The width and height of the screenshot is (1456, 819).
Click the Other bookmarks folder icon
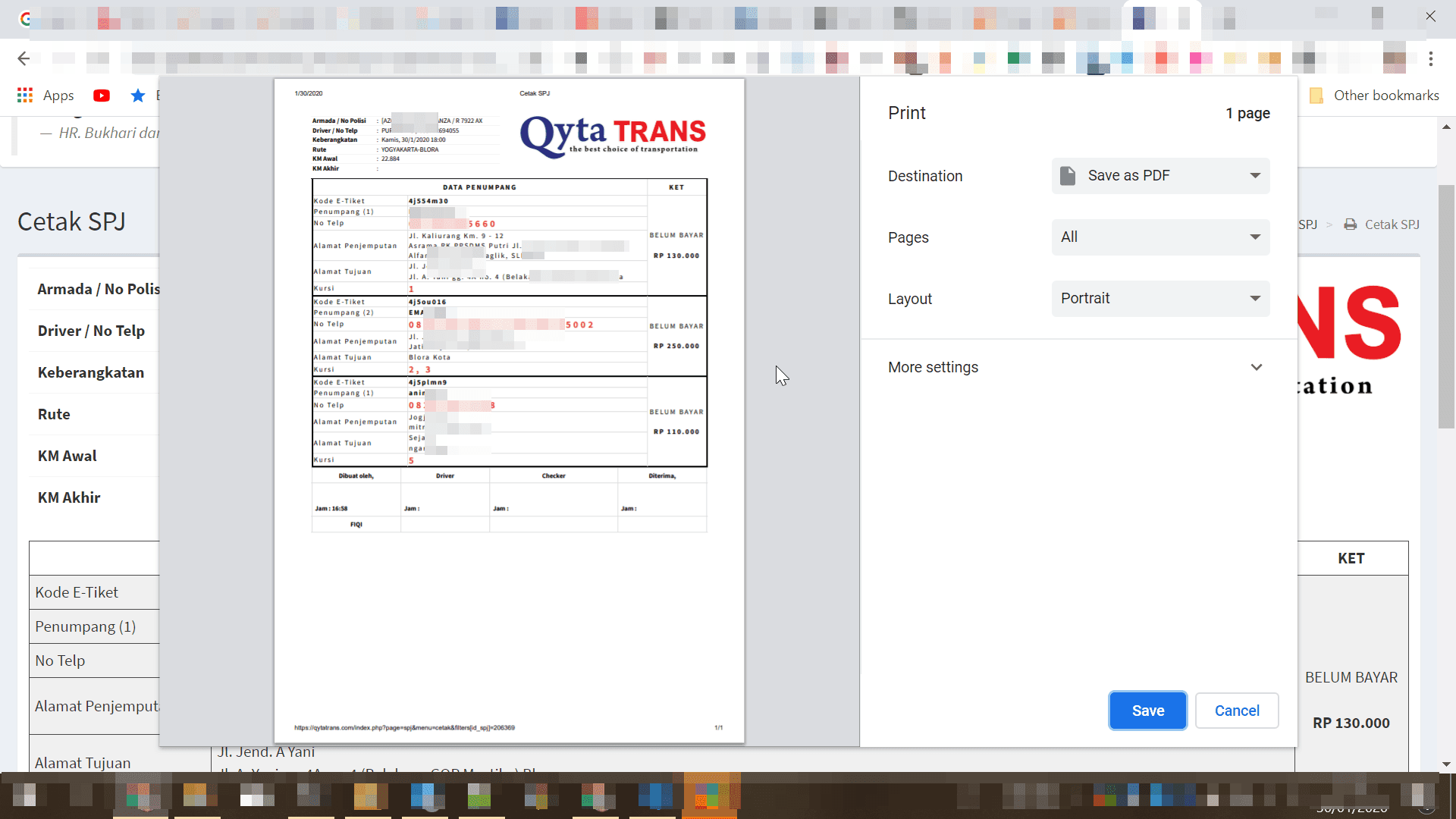pyautogui.click(x=1316, y=96)
